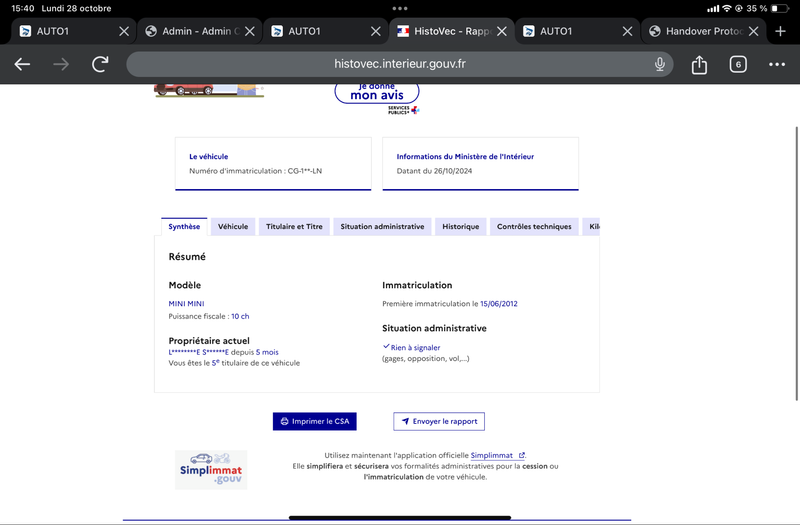800x525 pixels.
Task: Click the 15/06/2012 registration date
Action: [x=498, y=304]
